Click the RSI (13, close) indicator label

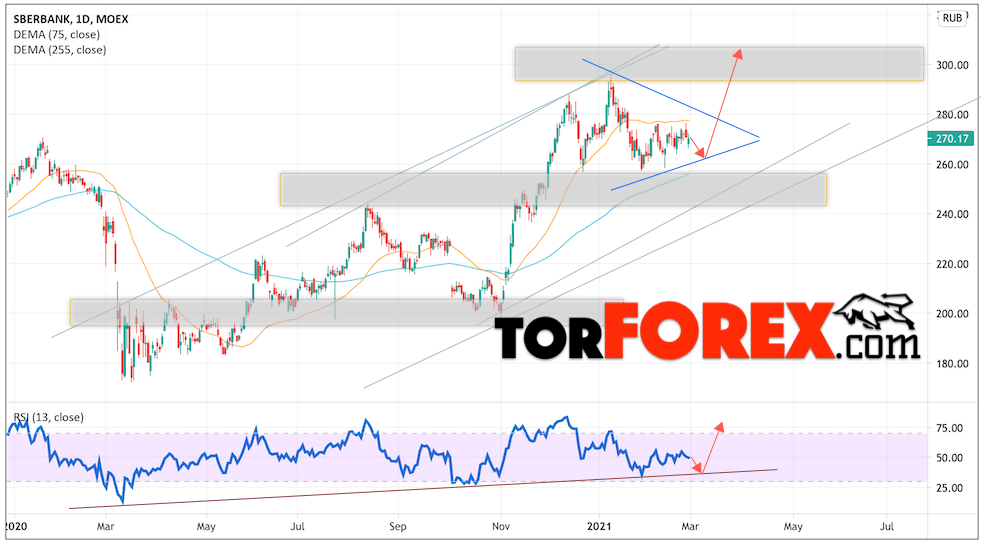48,417
